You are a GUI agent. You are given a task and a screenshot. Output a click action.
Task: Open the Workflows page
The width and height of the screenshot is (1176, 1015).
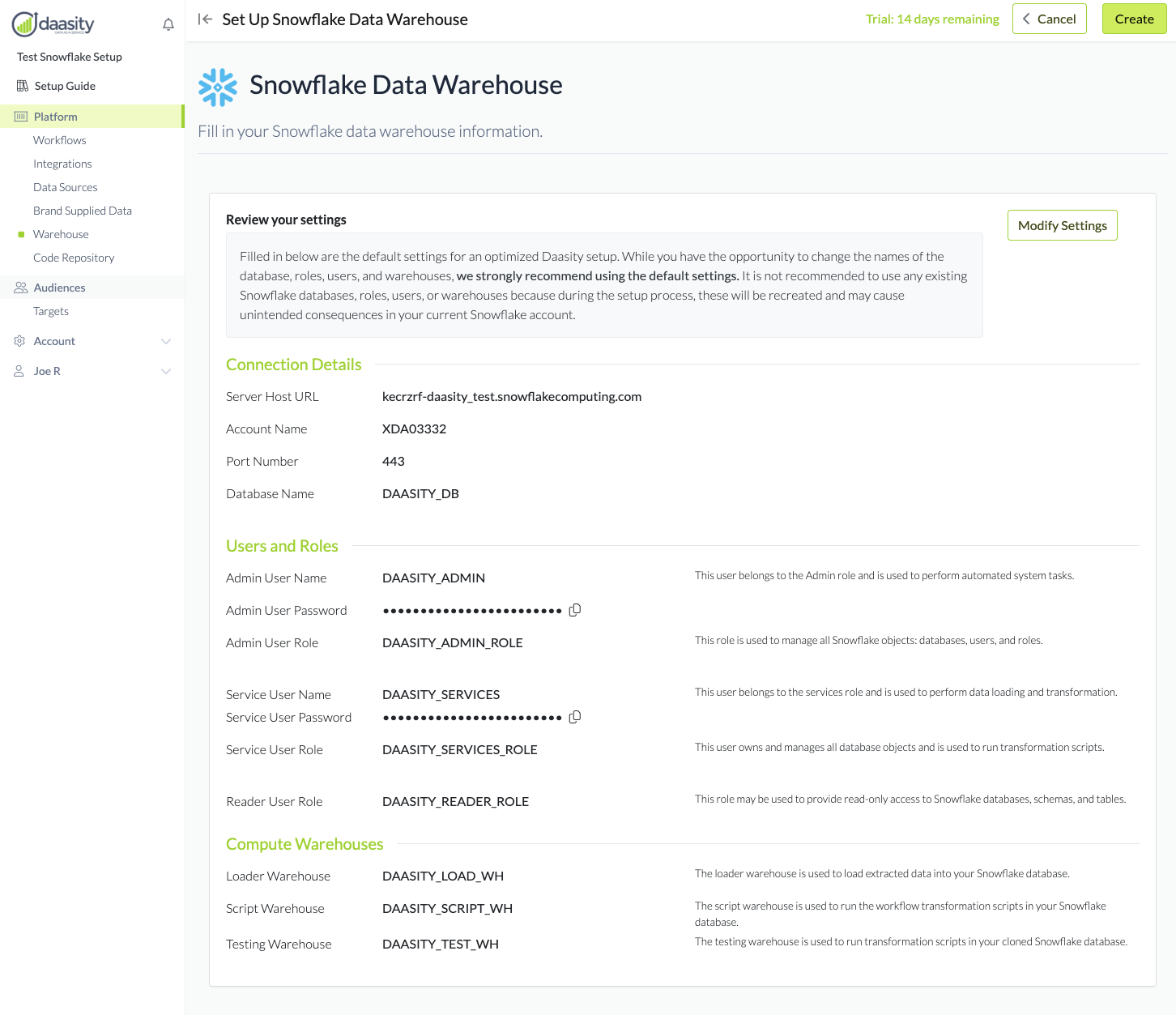60,140
